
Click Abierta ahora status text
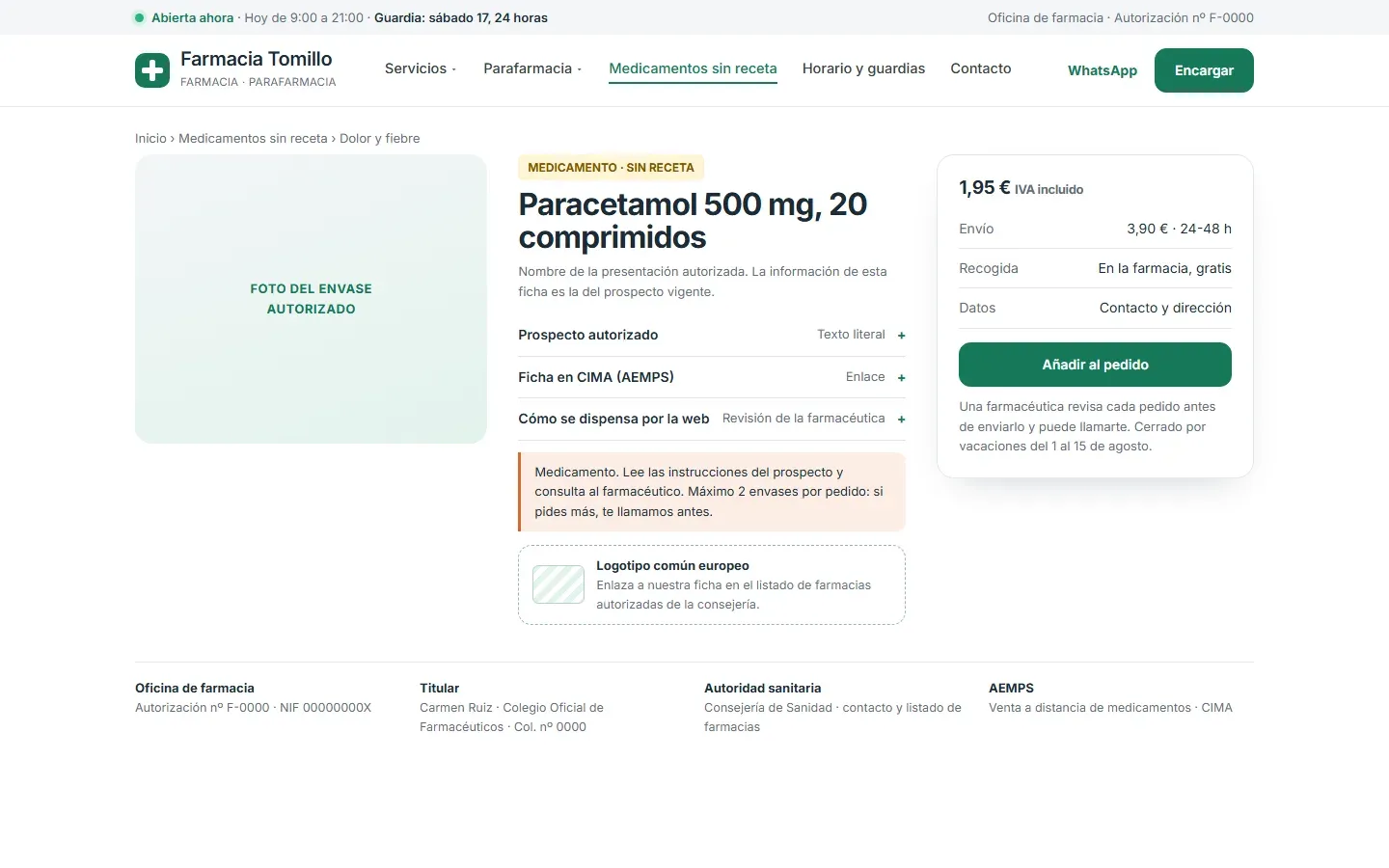(192, 17)
